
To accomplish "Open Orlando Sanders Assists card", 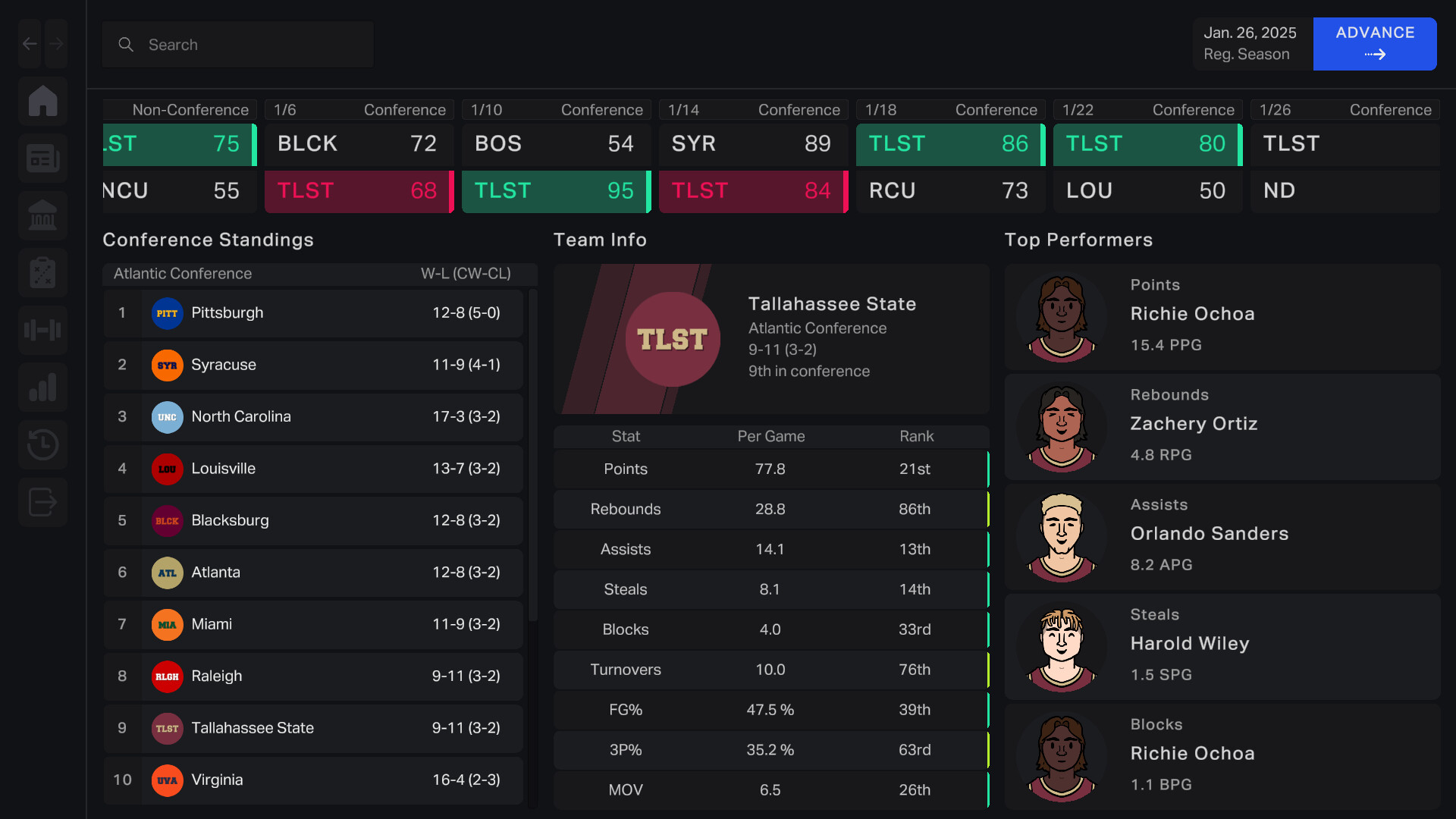I will tap(1222, 536).
